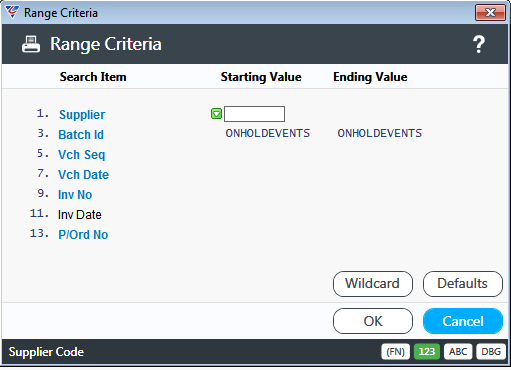Click the Wildcard button
This screenshot has height=370, width=511.
[373, 284]
